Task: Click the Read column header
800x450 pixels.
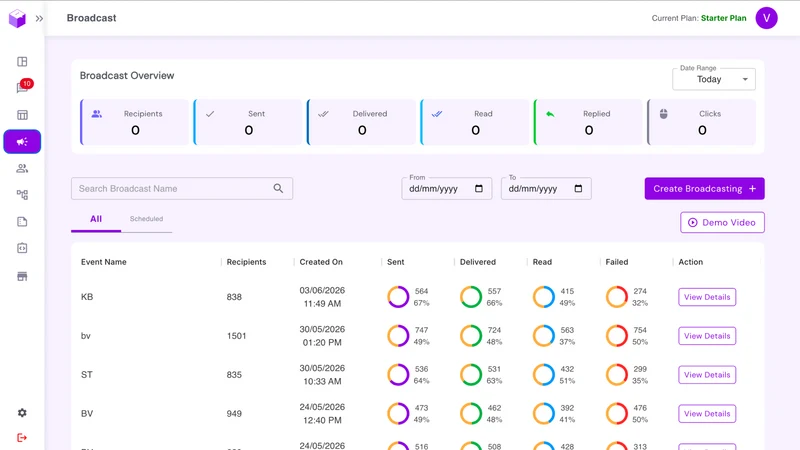Action: coord(542,262)
